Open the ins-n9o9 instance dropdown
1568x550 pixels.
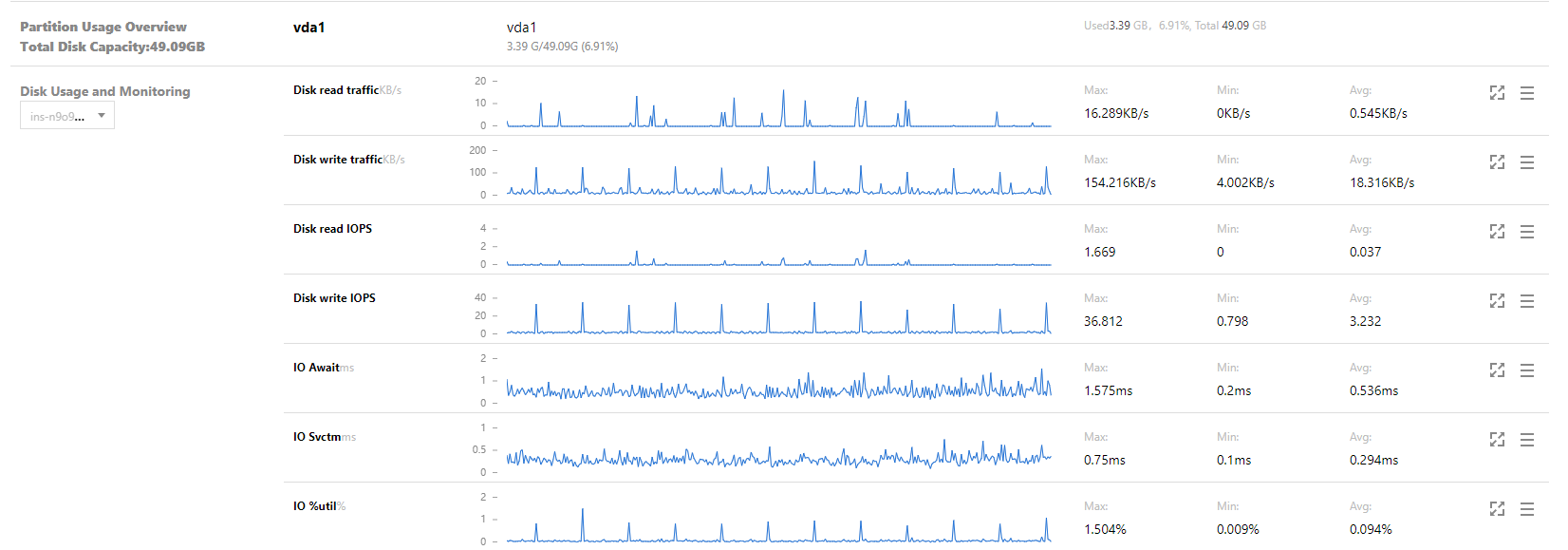tap(67, 116)
